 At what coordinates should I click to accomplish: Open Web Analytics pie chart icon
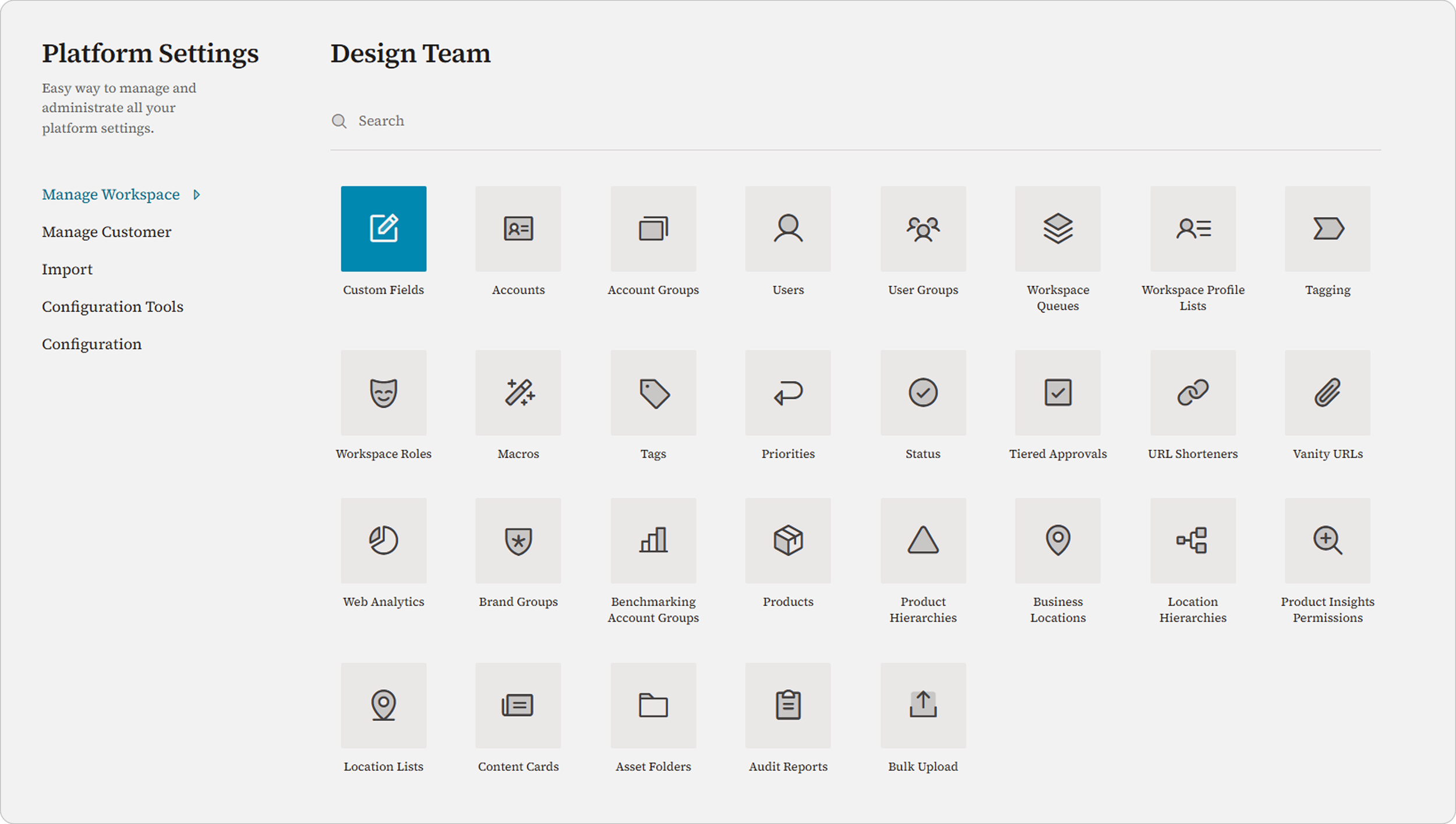[x=383, y=540]
